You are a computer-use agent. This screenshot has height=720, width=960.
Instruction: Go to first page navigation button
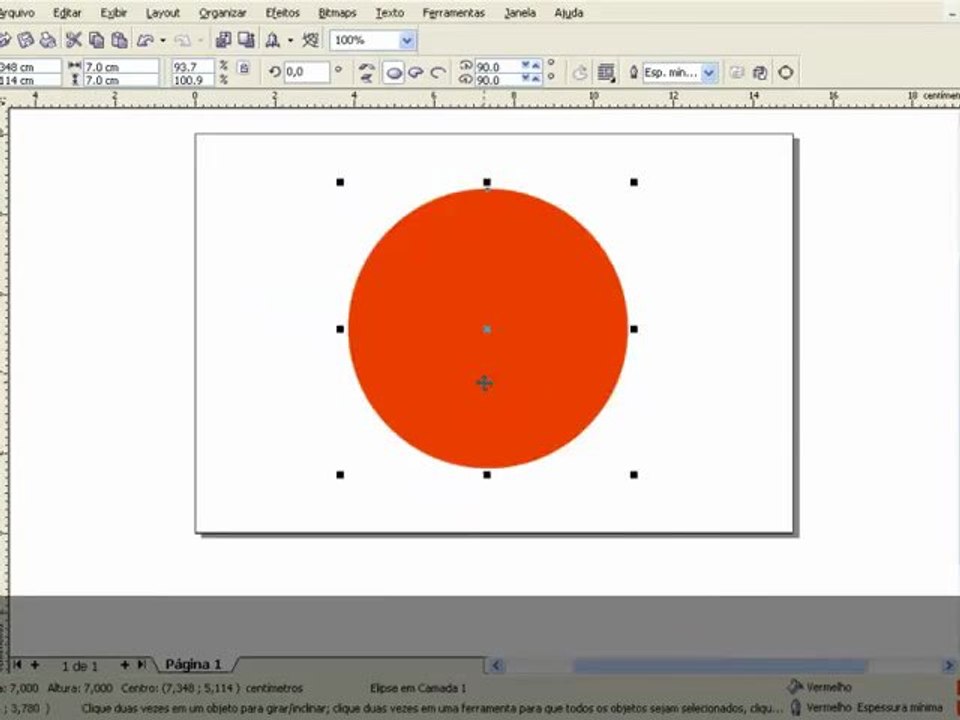(17, 665)
